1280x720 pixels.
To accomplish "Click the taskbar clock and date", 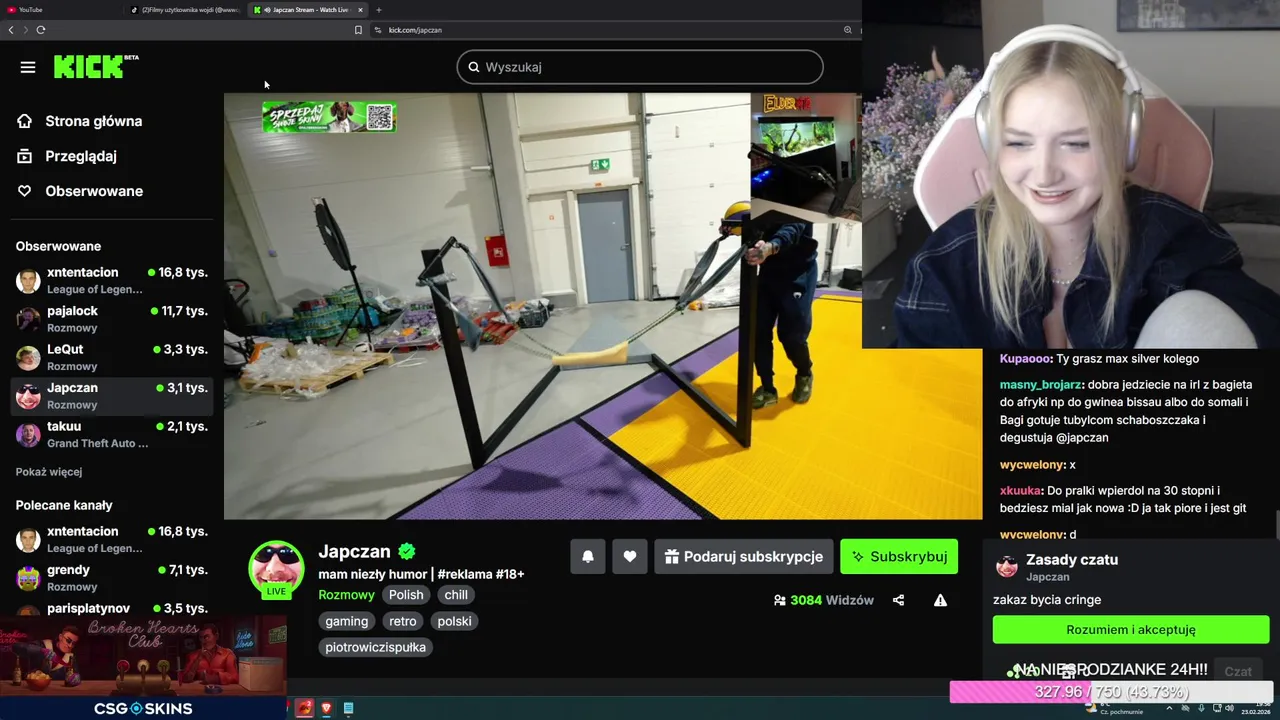I will [1257, 708].
